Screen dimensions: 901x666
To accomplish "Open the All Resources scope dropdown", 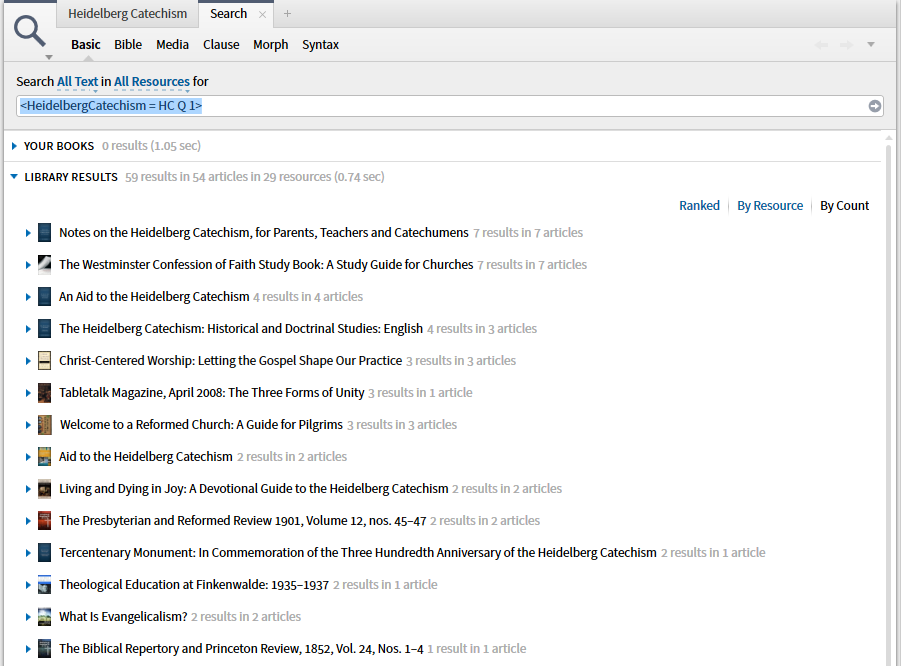I will tap(152, 82).
